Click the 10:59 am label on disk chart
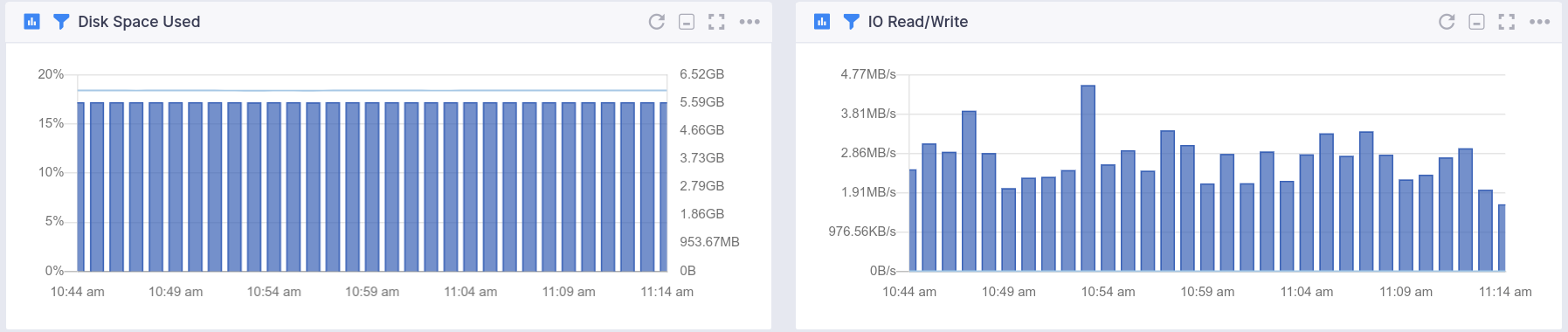The height and width of the screenshot is (332, 1568). pos(372,292)
